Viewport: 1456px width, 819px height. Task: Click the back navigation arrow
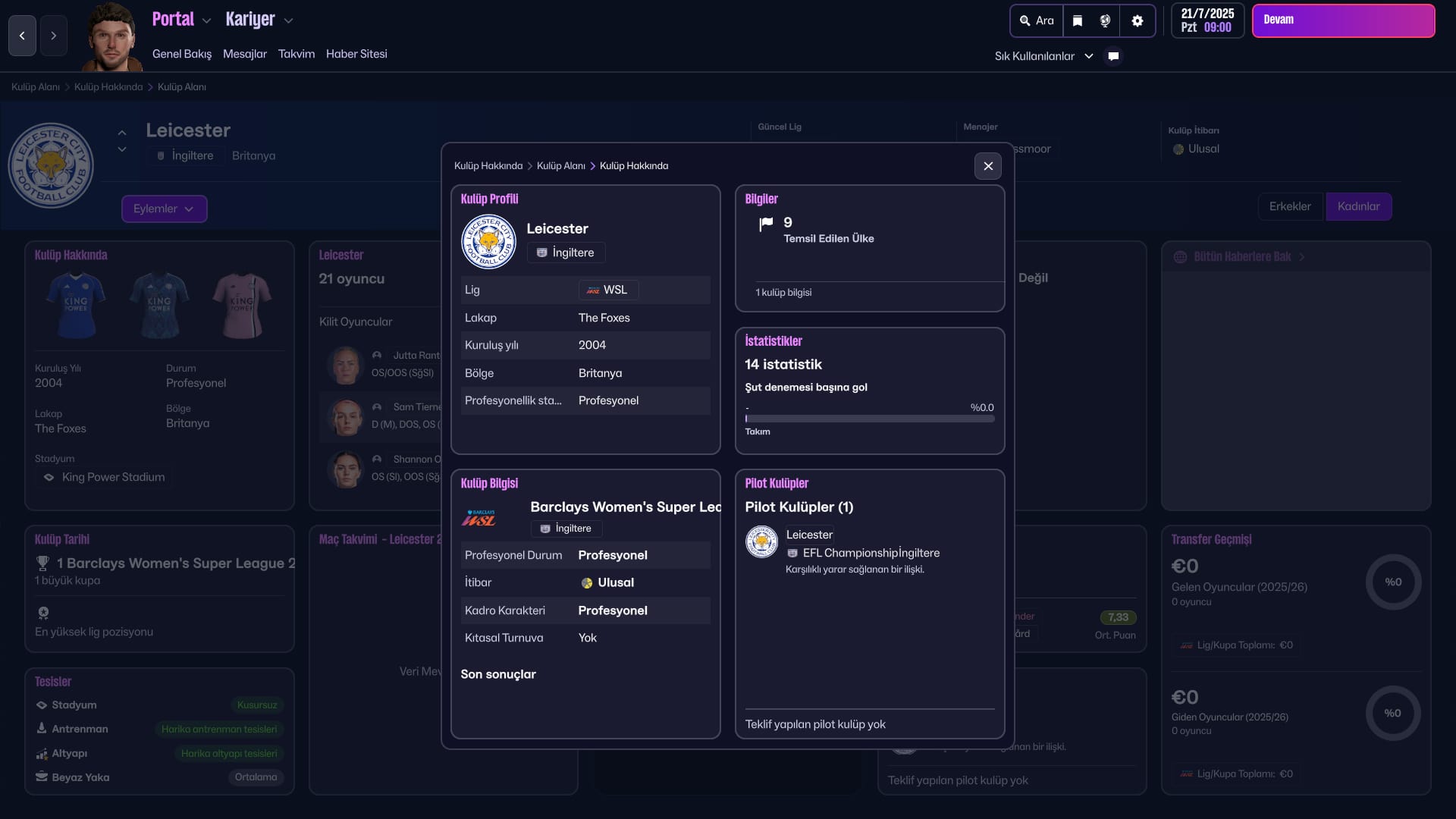[22, 36]
